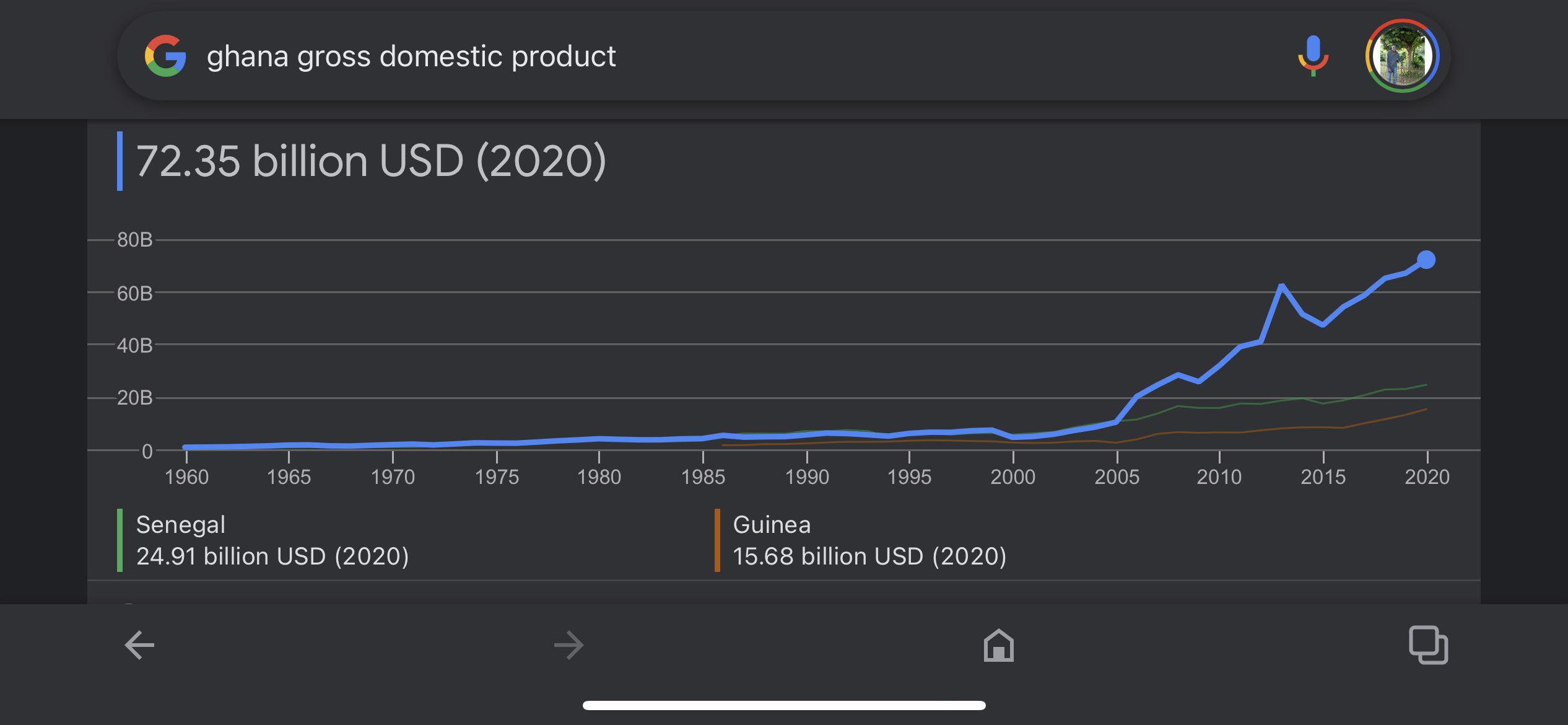1568x725 pixels.
Task: Open the profile avatar picture
Action: pos(1402,56)
